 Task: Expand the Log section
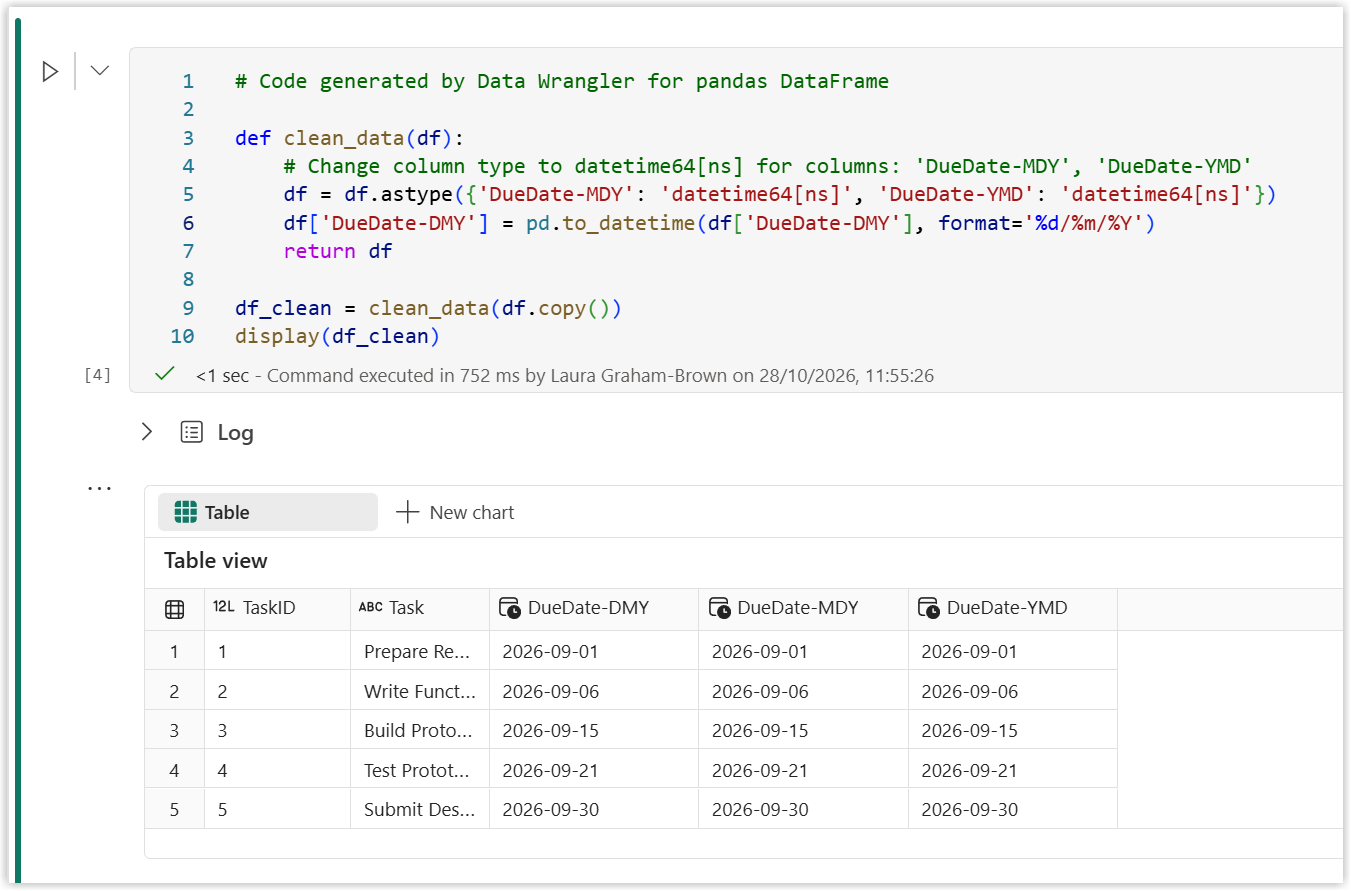click(147, 432)
